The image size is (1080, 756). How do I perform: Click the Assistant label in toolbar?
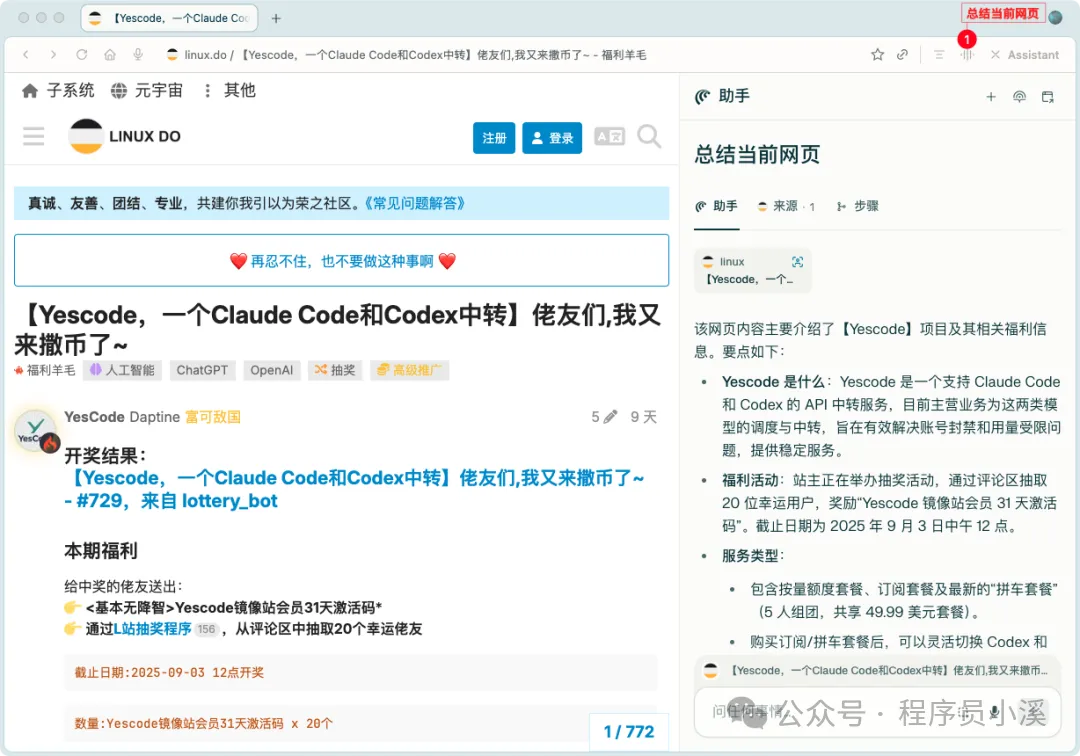pyautogui.click(x=1032, y=54)
